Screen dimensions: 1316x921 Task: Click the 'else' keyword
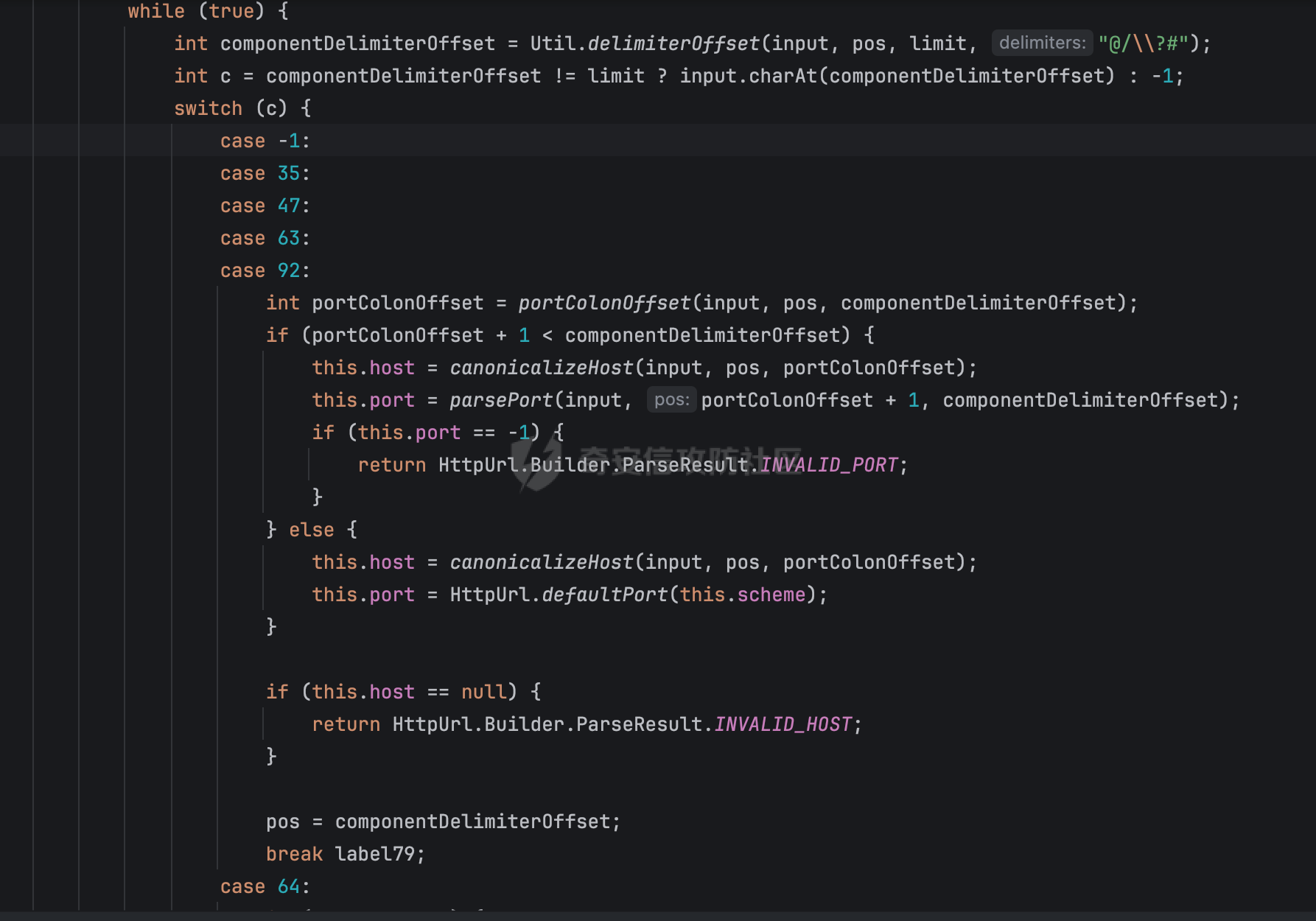tap(311, 530)
